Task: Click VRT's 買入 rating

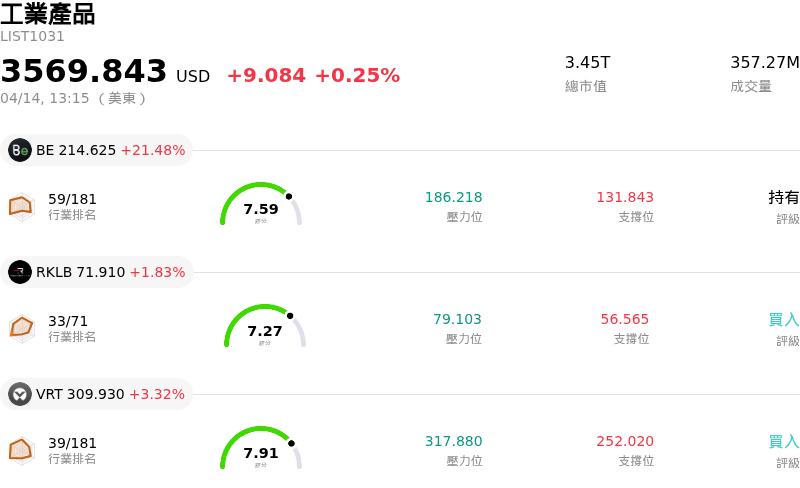Action: click(784, 441)
